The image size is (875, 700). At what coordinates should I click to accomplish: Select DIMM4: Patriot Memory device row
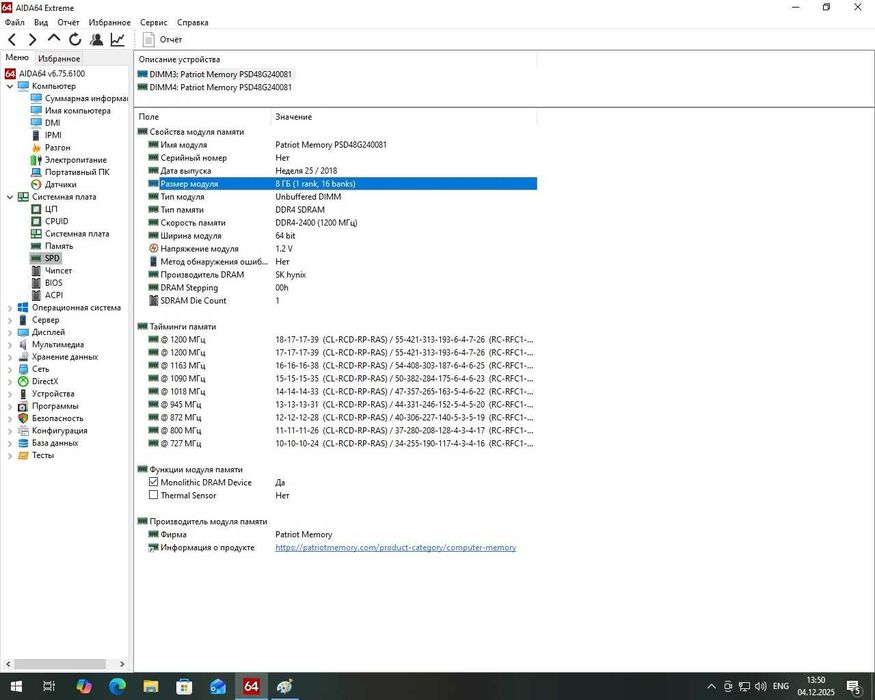[x=214, y=87]
